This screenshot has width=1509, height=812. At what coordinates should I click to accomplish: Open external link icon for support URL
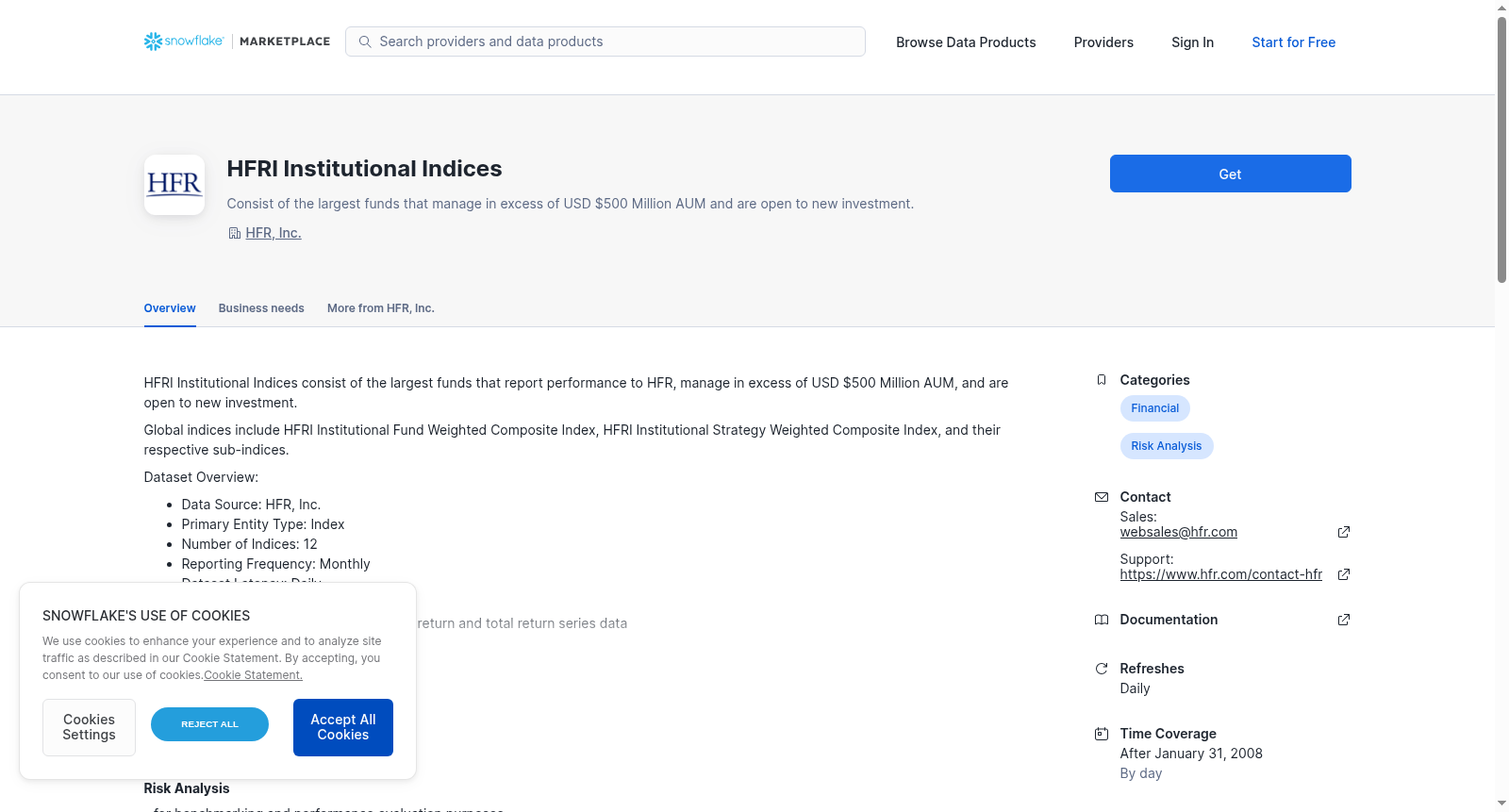click(1344, 574)
